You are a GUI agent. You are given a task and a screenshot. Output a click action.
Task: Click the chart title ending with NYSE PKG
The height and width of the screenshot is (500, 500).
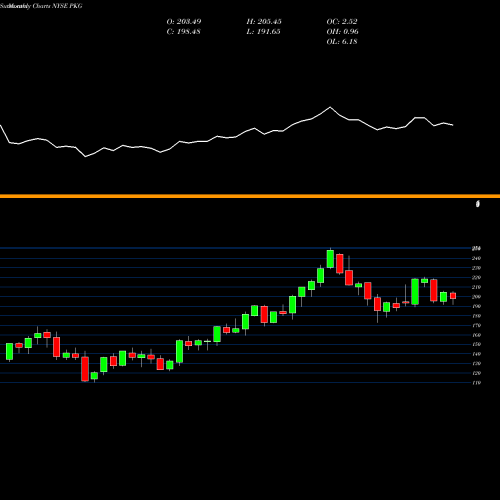(41, 6)
